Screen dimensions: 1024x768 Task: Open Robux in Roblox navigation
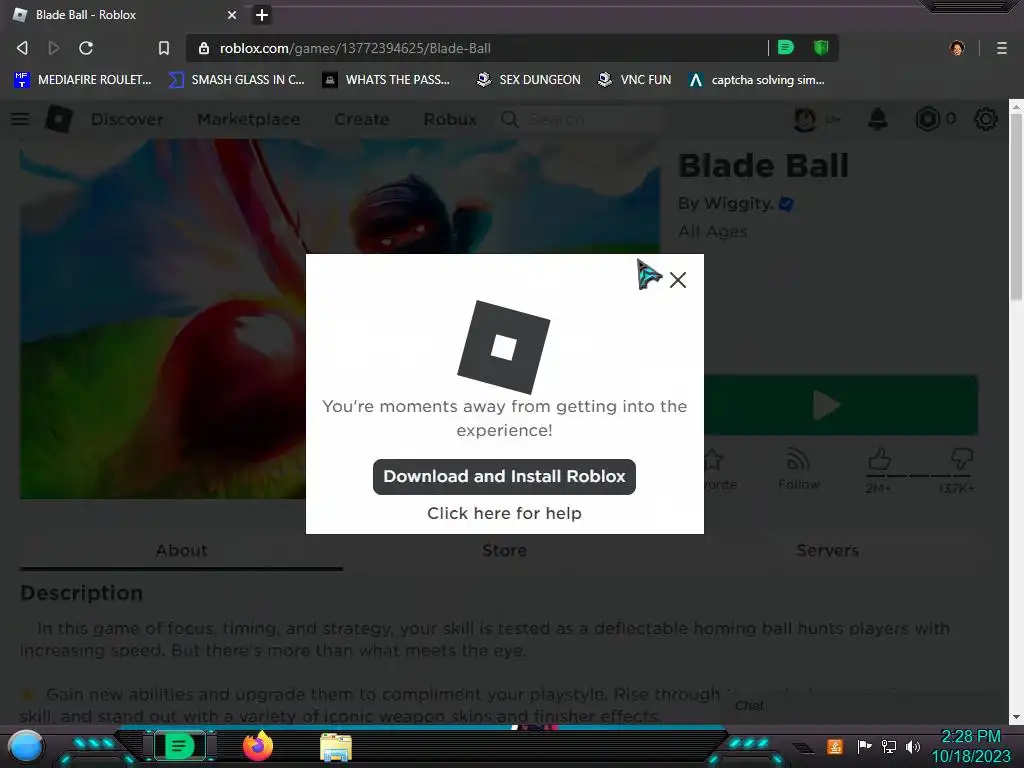pyautogui.click(x=450, y=120)
